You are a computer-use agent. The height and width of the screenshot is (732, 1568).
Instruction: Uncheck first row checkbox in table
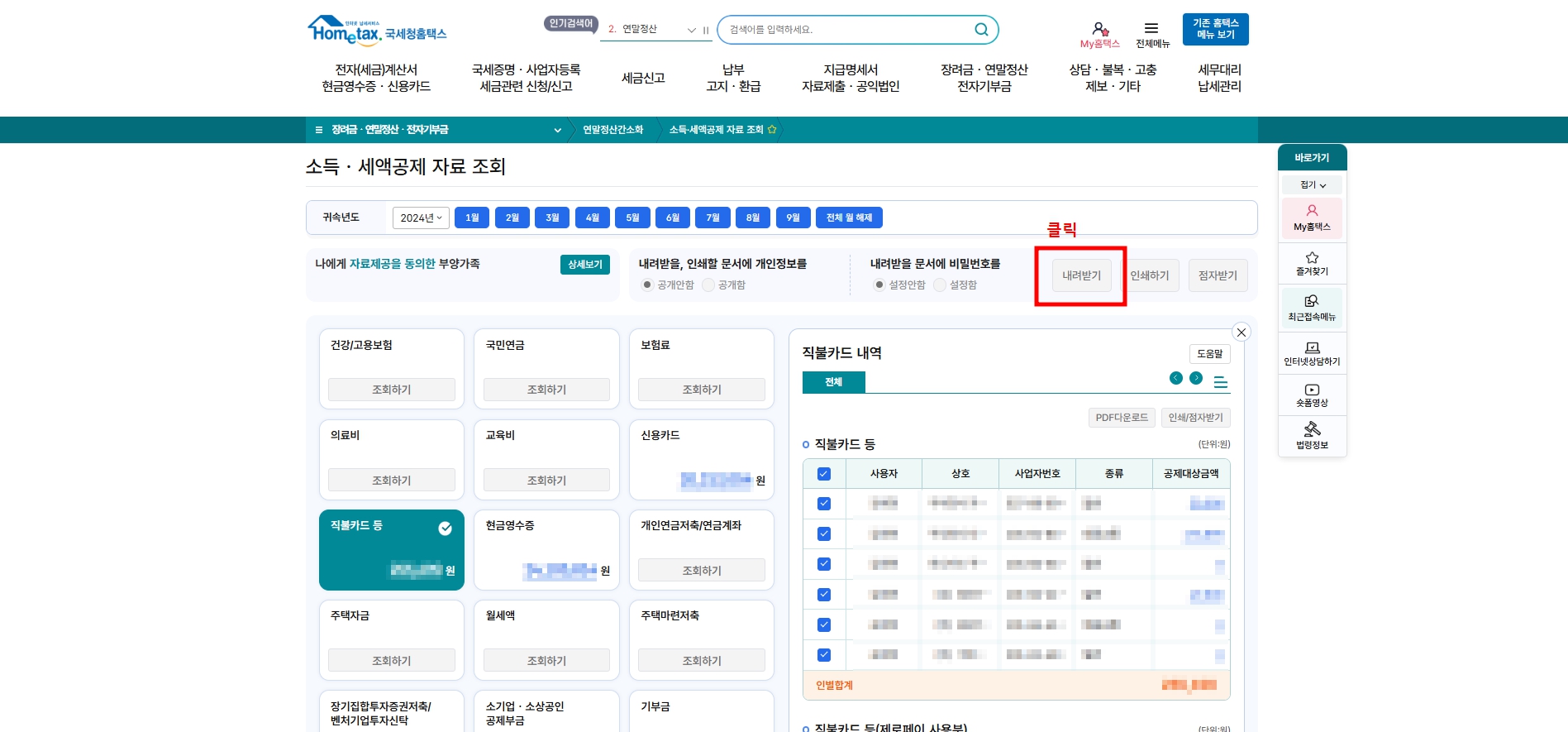(824, 504)
